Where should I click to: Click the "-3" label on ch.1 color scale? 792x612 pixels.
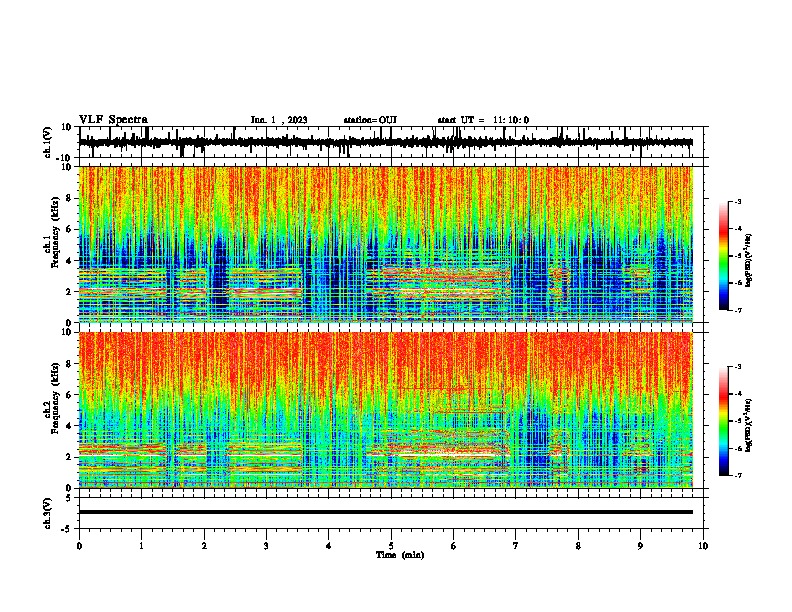(x=737, y=201)
